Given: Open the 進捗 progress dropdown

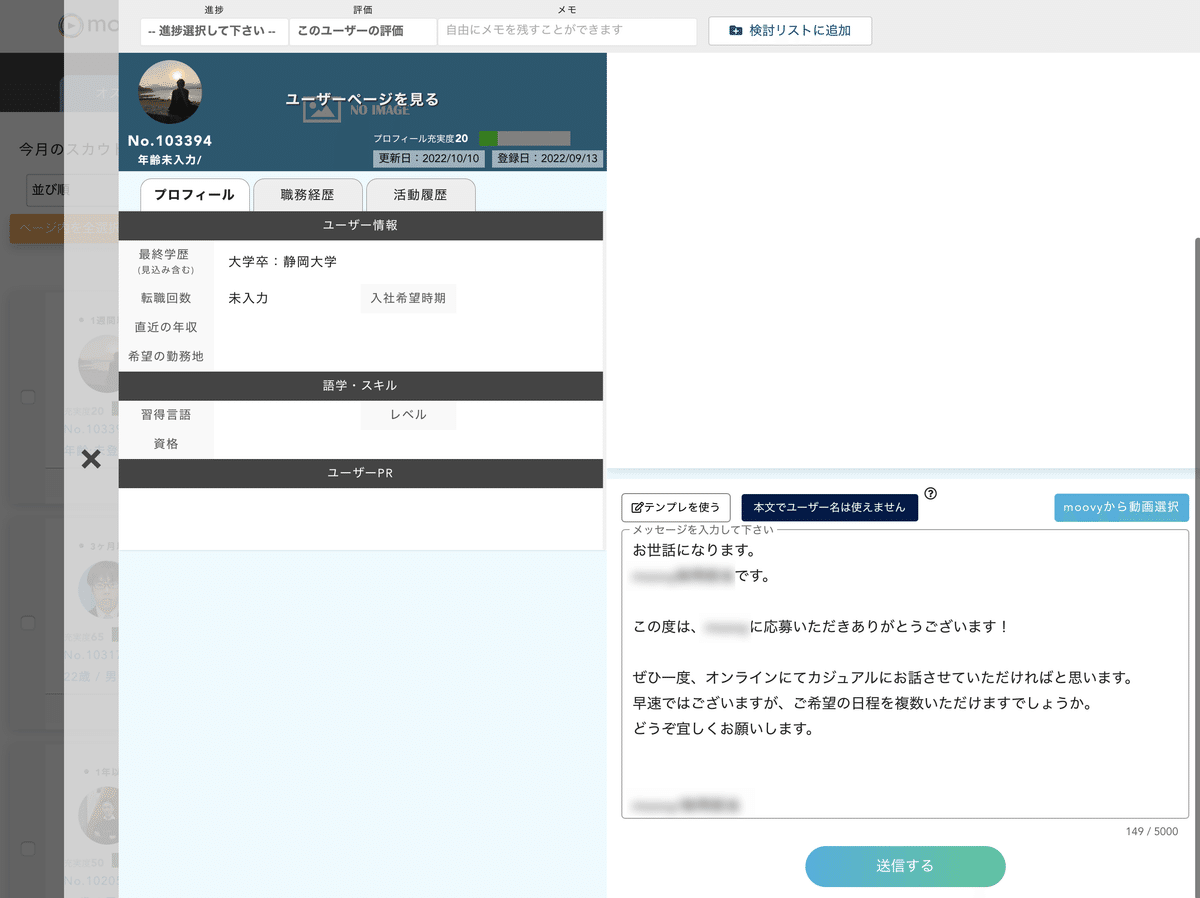Looking at the screenshot, I should [x=214, y=31].
